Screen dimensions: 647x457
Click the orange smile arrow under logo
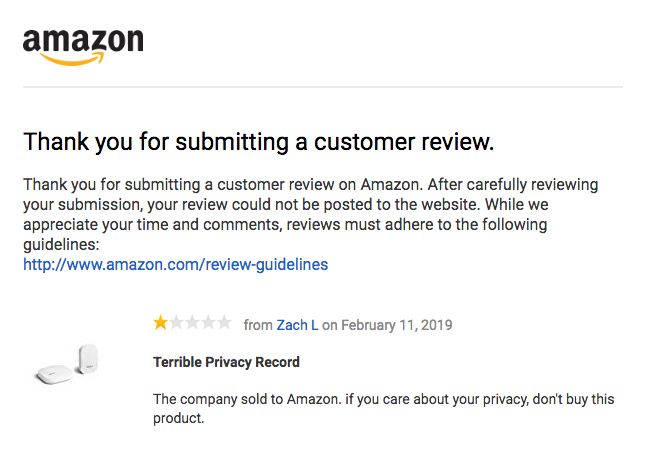pyautogui.click(x=73, y=59)
